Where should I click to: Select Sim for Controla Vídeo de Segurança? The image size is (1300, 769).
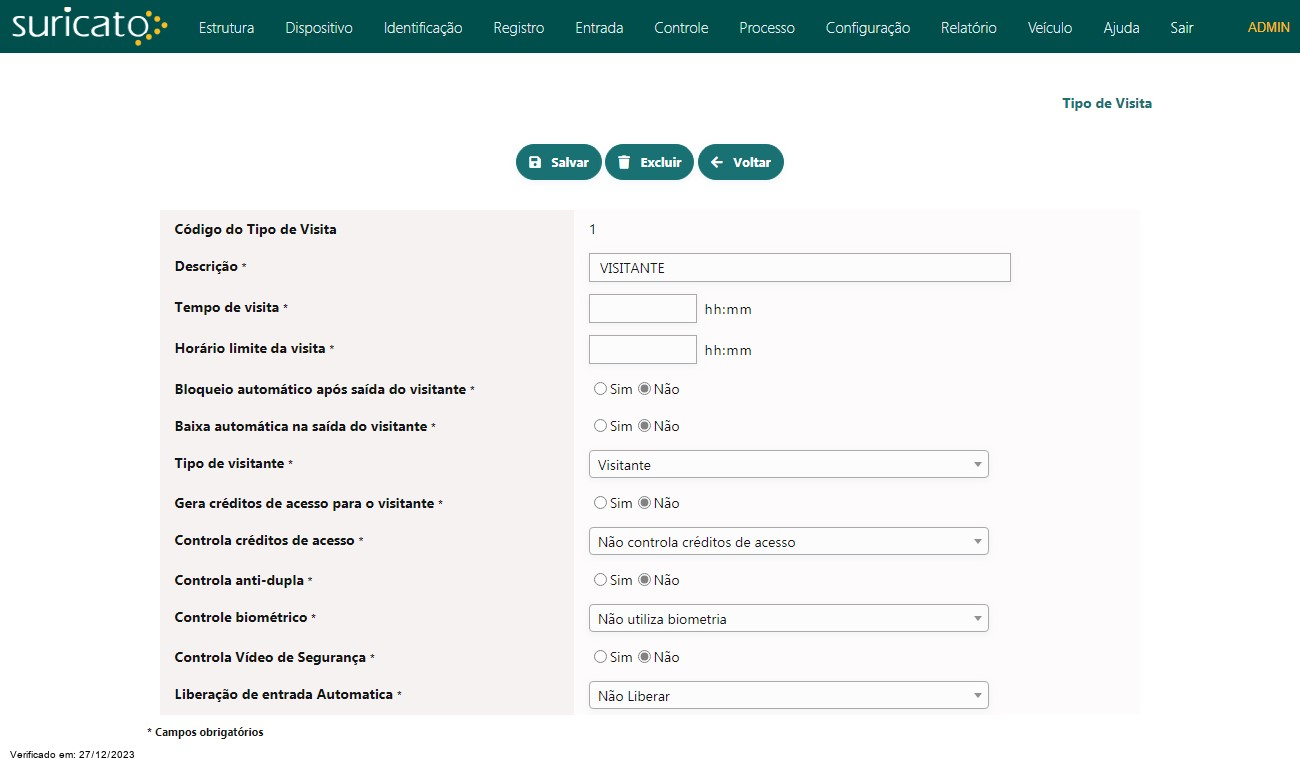pos(600,657)
